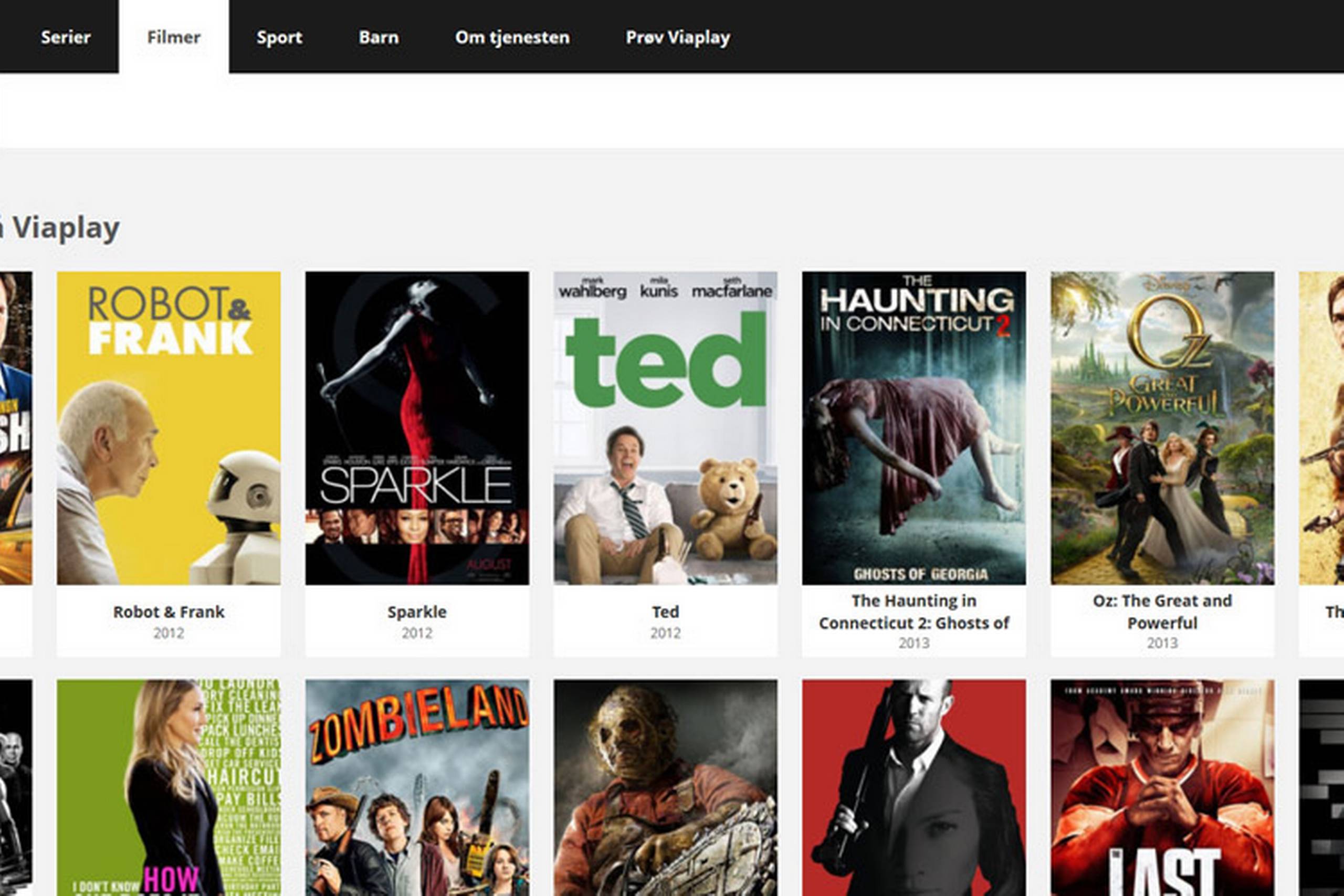Click the Ted title text
Image resolution: width=1344 pixels, height=896 pixels.
coord(665,612)
